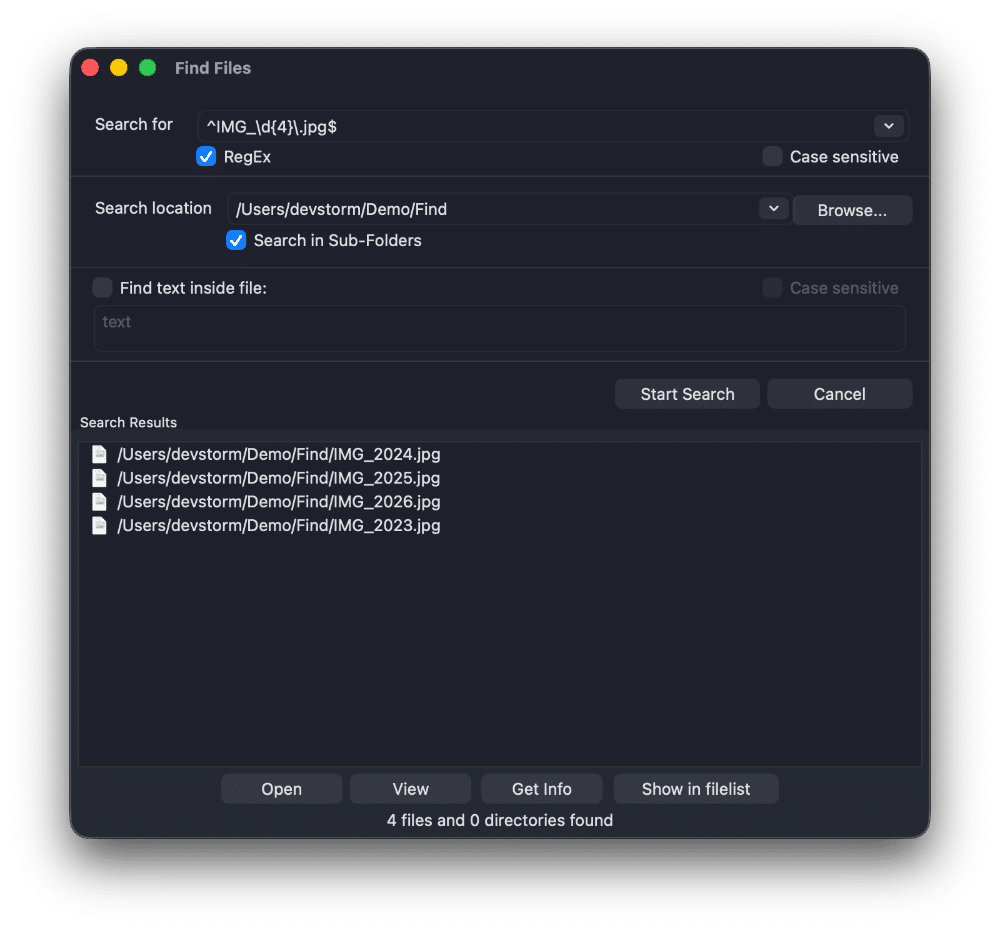
Task: Click the file icon beside IMG_2025.jpg
Action: (x=99, y=477)
